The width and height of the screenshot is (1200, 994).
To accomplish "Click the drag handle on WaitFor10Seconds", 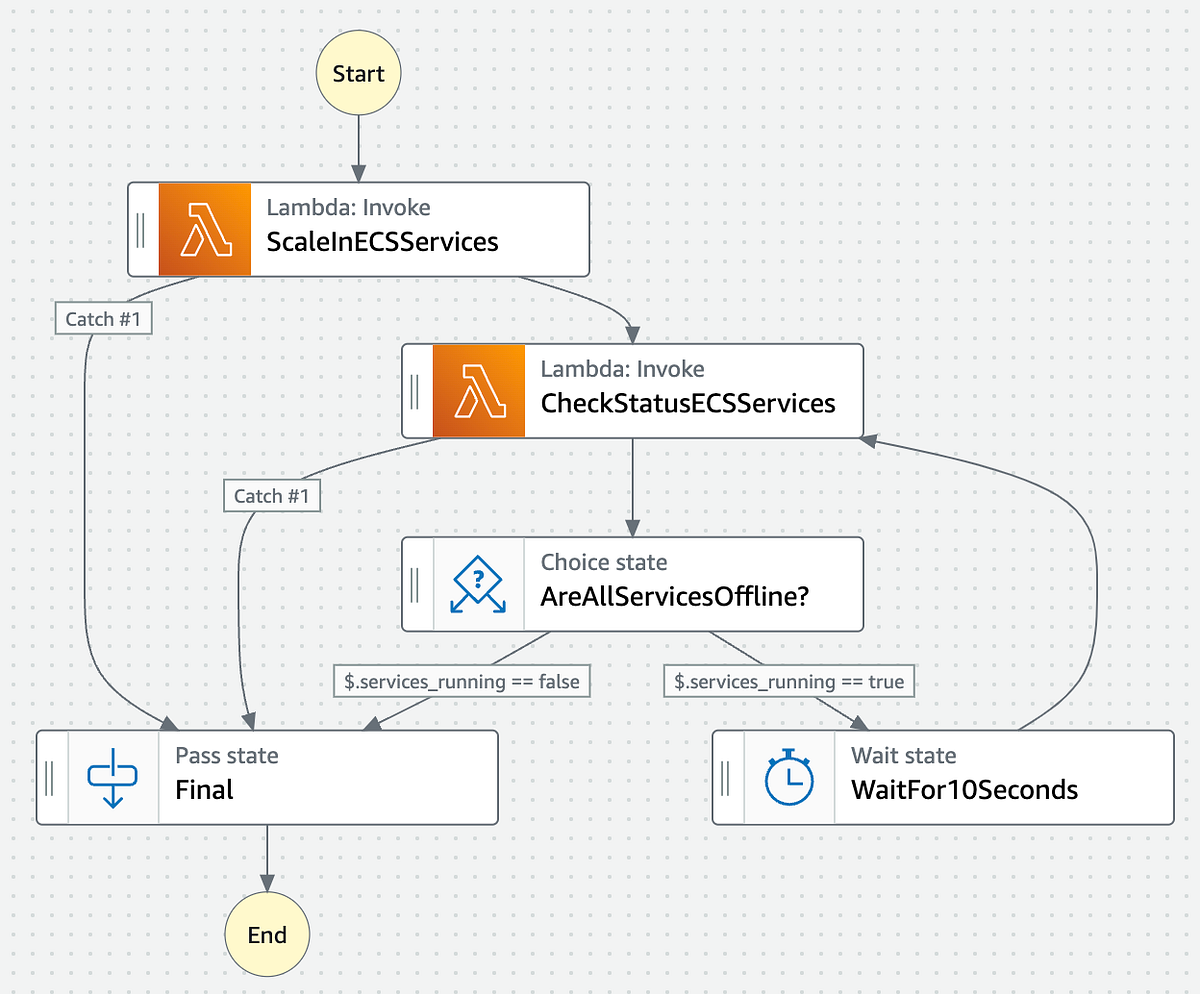I will (727, 776).
